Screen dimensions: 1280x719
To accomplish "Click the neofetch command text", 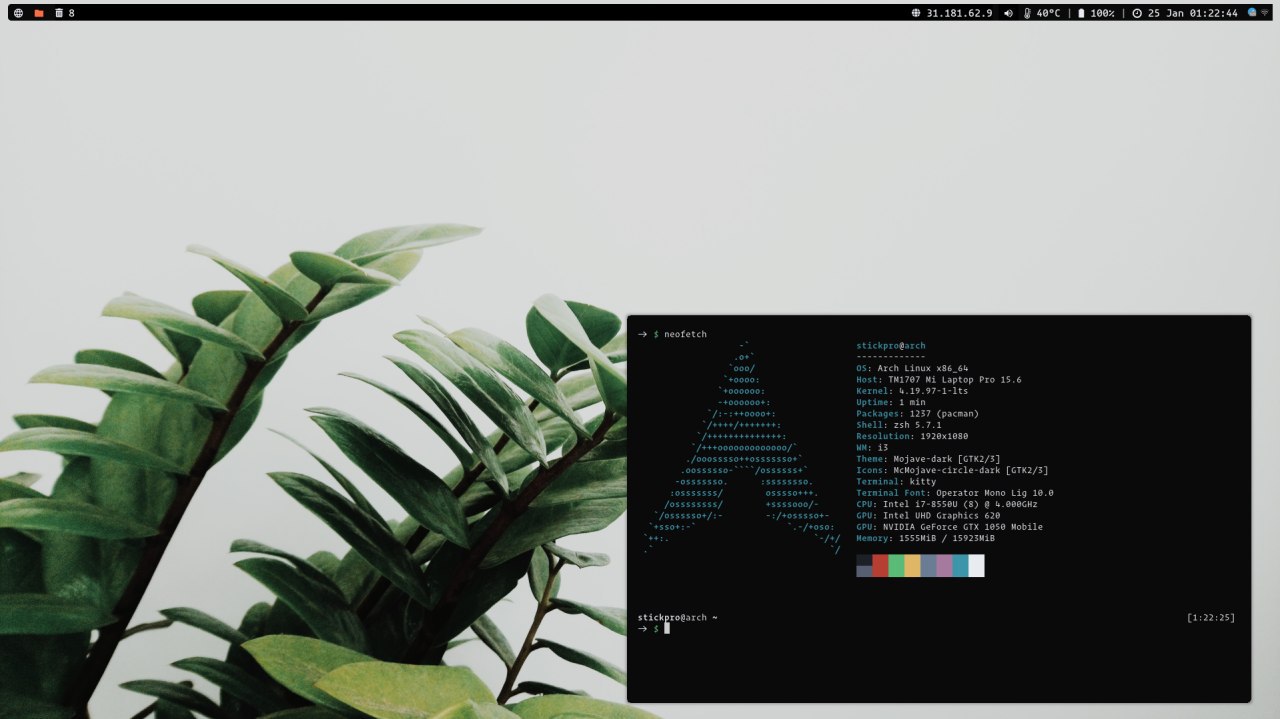I will click(685, 334).
